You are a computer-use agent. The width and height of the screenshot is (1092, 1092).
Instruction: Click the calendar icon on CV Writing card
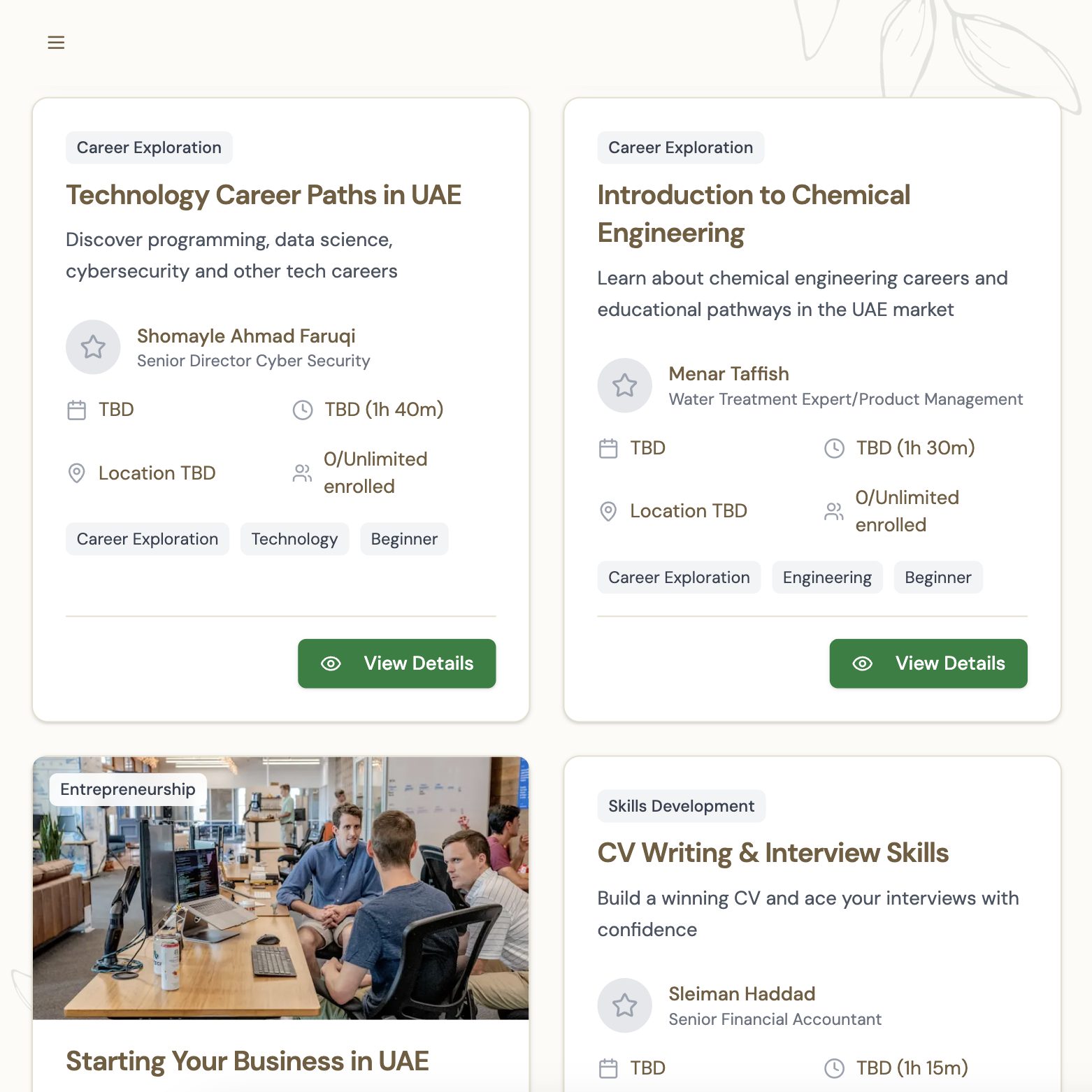click(x=608, y=1068)
